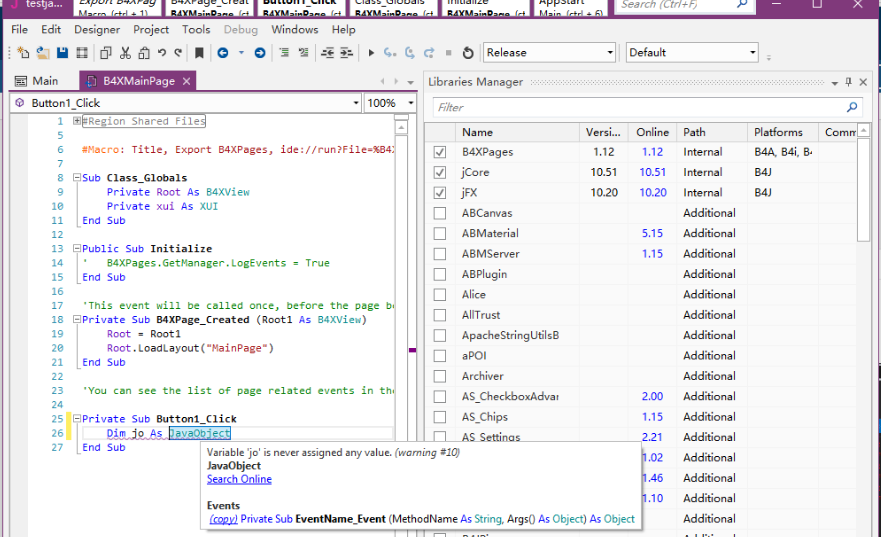The height and width of the screenshot is (537, 881).
Task: Click the Search Online link in tooltip
Action: coord(239,480)
